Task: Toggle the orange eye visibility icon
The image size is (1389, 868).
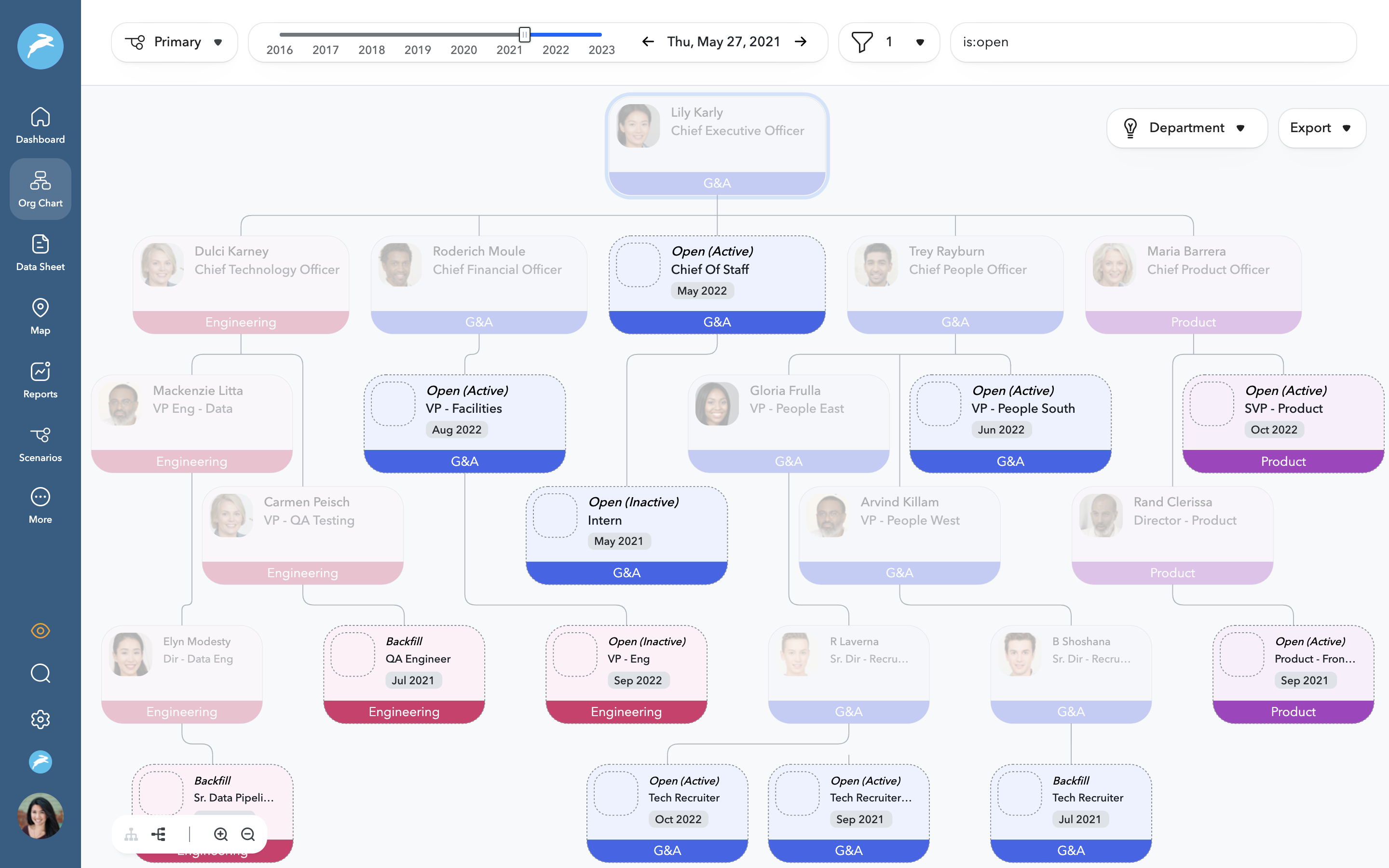Action: (x=40, y=630)
